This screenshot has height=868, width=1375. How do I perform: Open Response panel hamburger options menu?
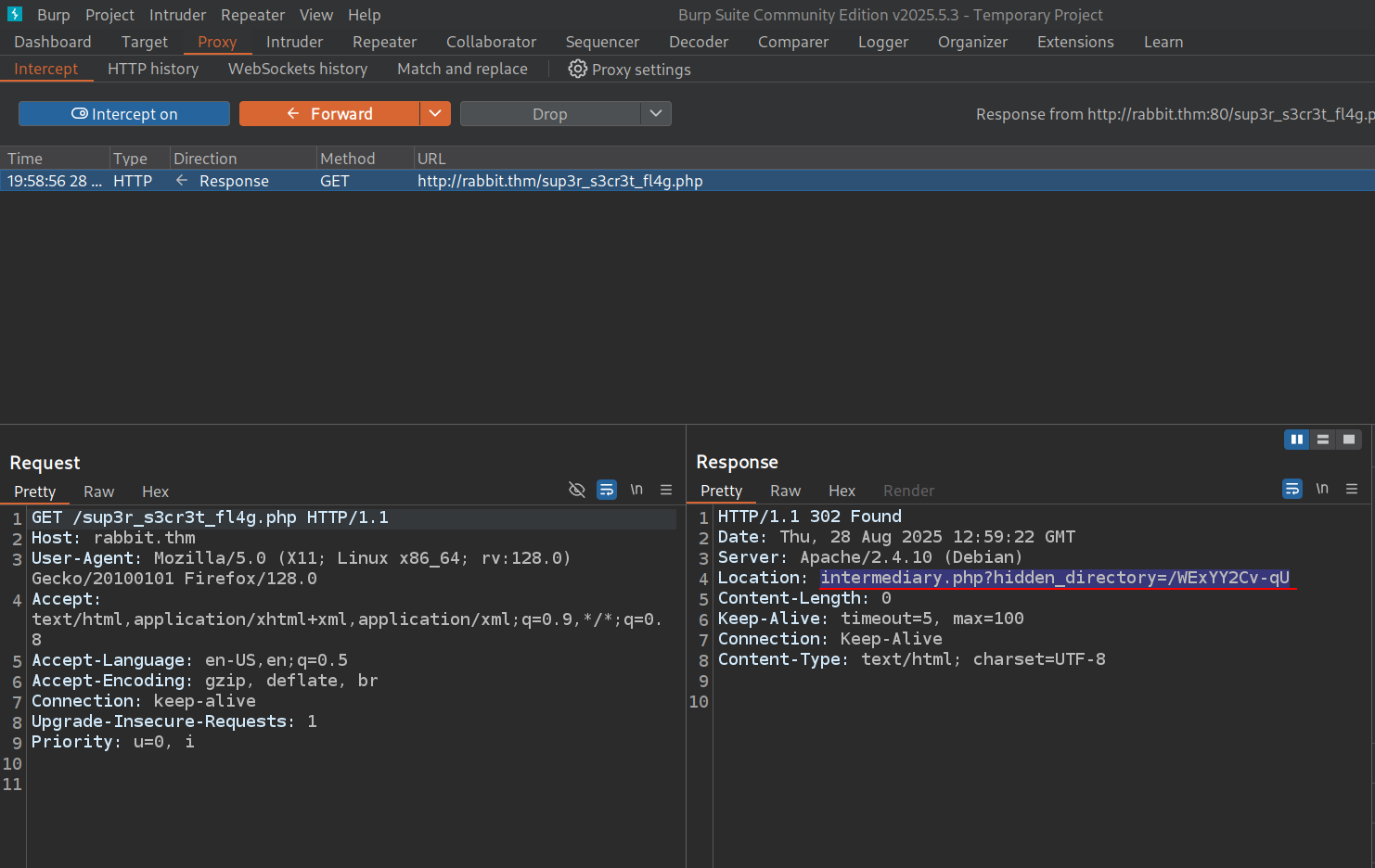pos(1352,489)
